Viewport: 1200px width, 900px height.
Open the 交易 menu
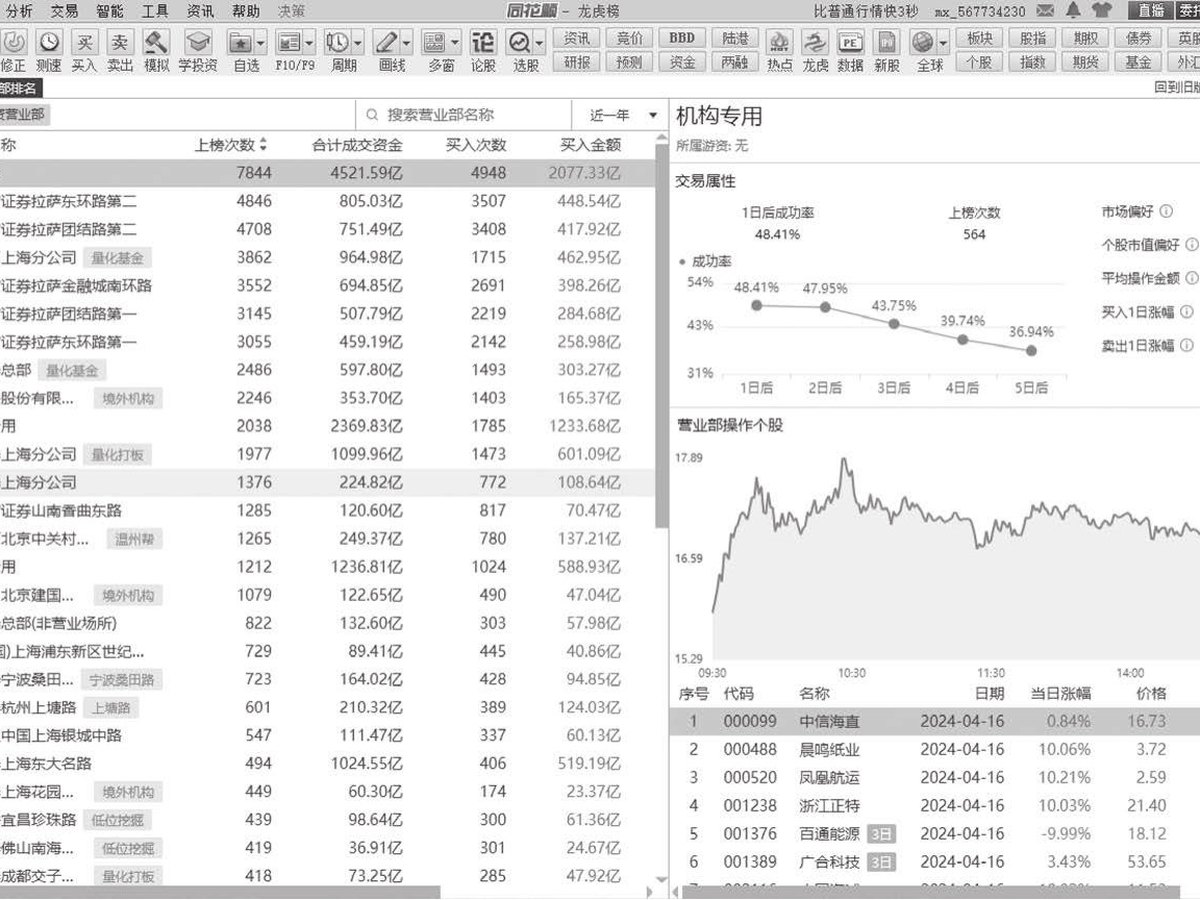coord(64,10)
